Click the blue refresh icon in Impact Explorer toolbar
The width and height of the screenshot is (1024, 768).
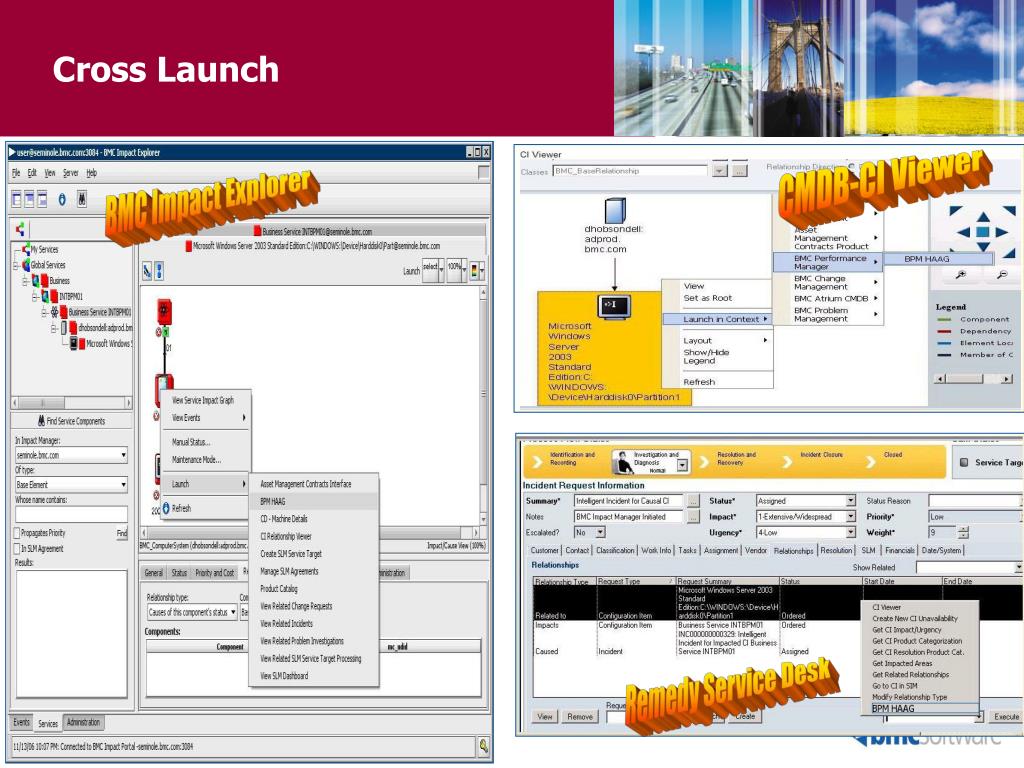coord(62,200)
